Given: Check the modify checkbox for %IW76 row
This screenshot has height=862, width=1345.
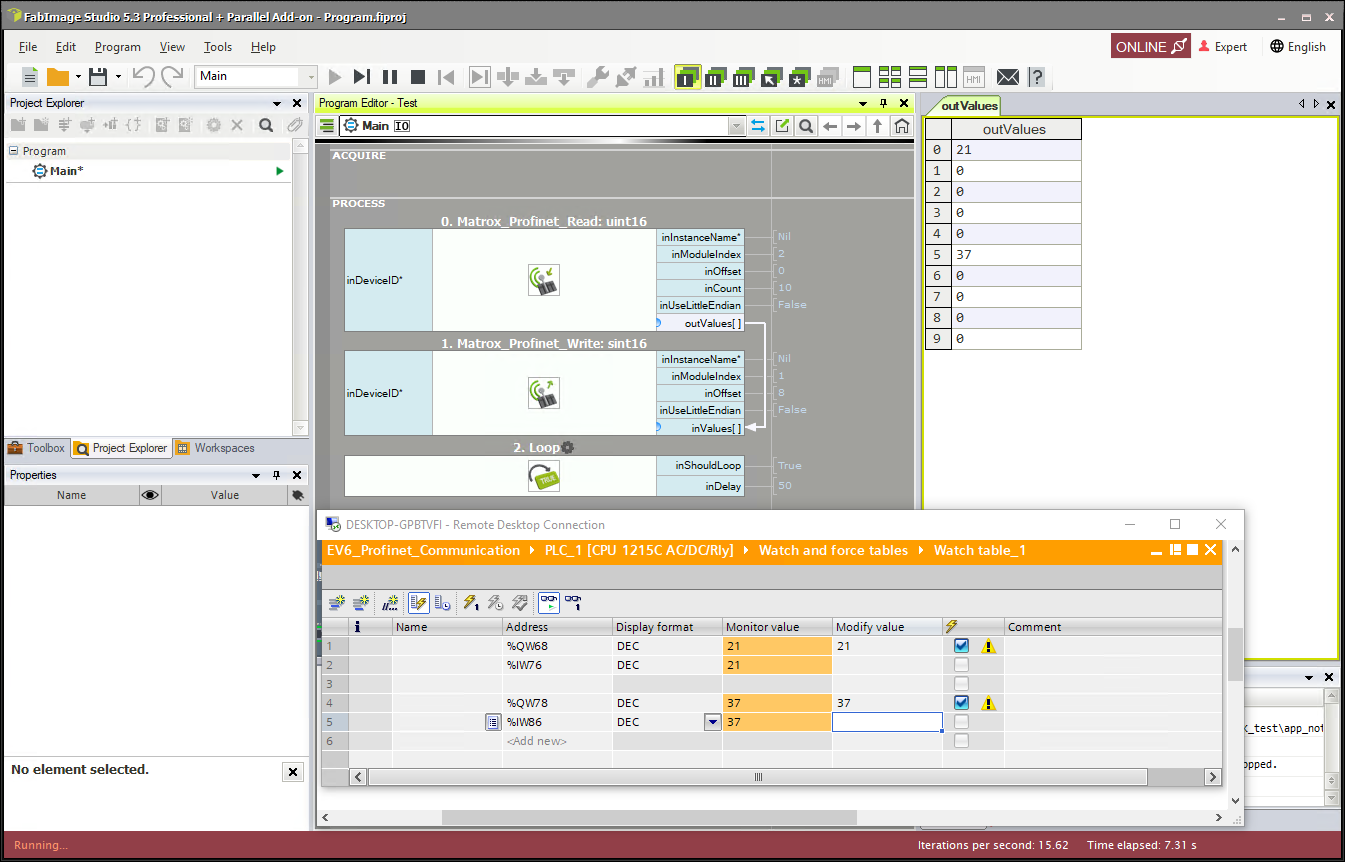Looking at the screenshot, I should point(961,665).
